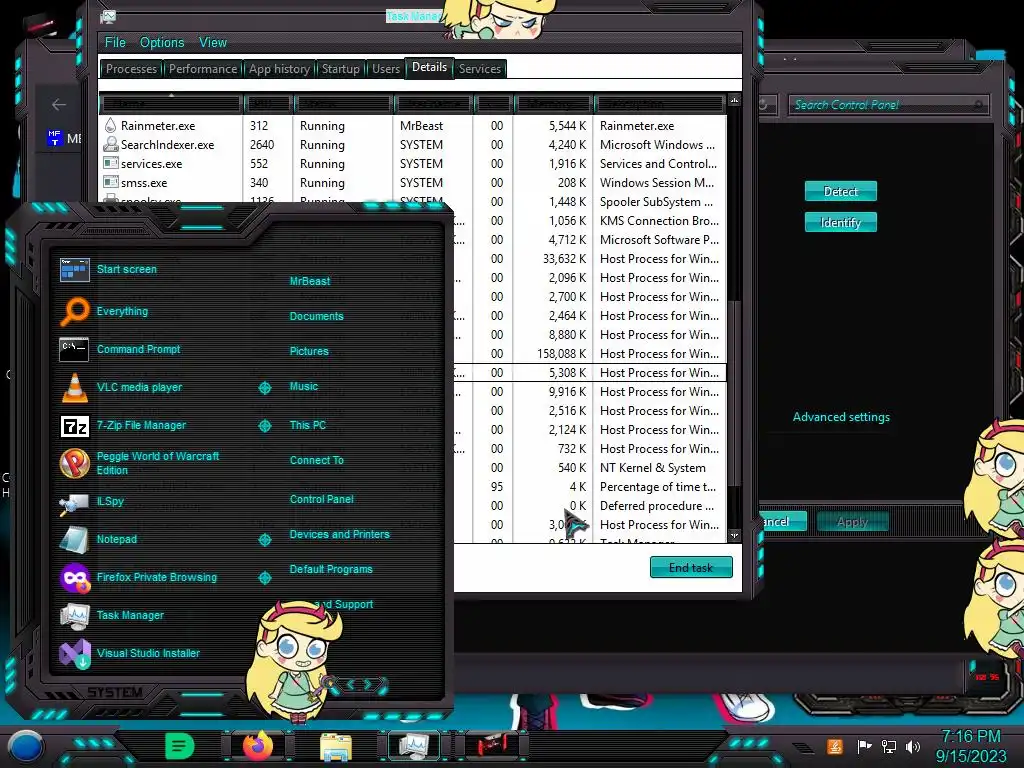Image resolution: width=1024 pixels, height=768 pixels.
Task: Switch to the Startup tab
Action: pos(340,69)
